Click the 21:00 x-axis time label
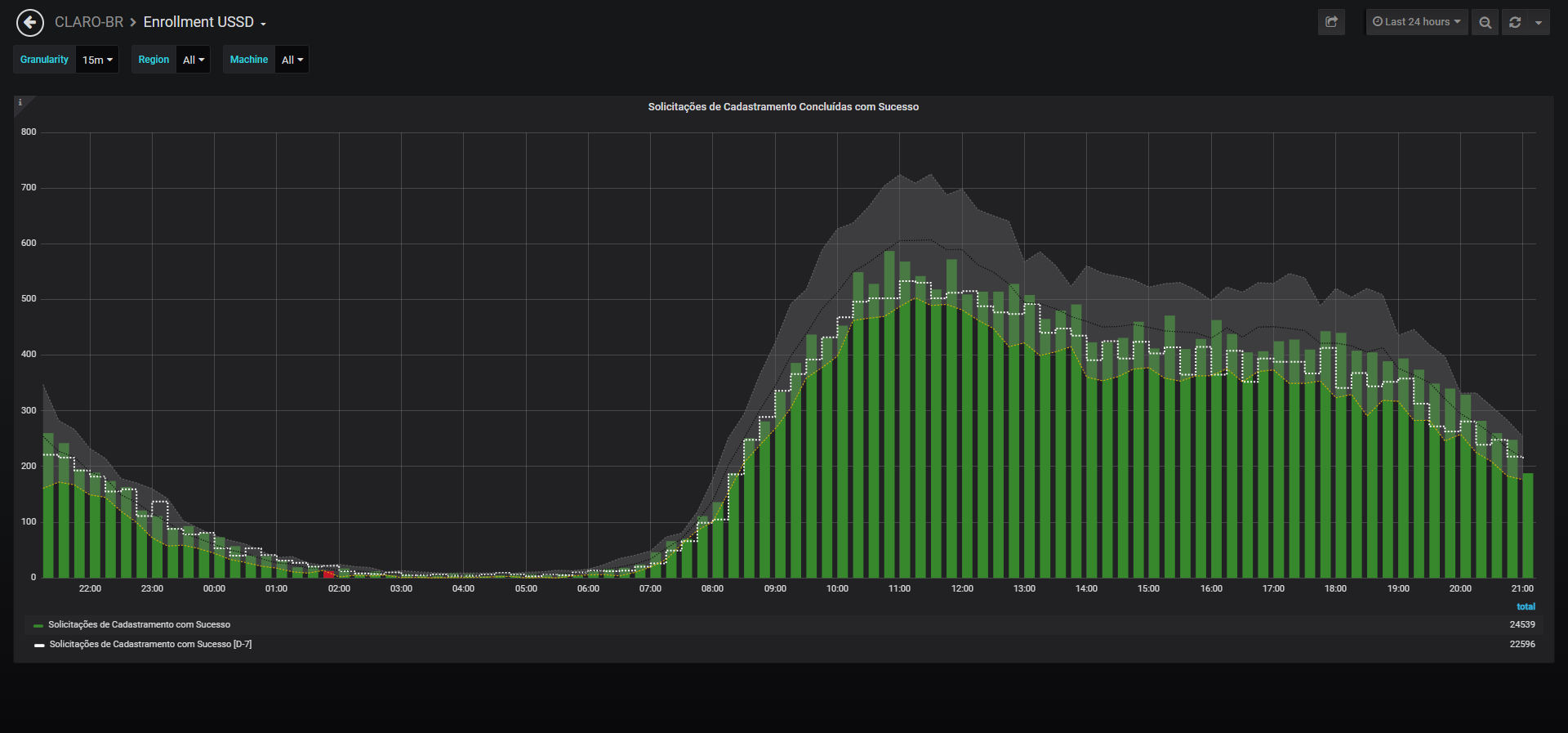 [x=1522, y=589]
